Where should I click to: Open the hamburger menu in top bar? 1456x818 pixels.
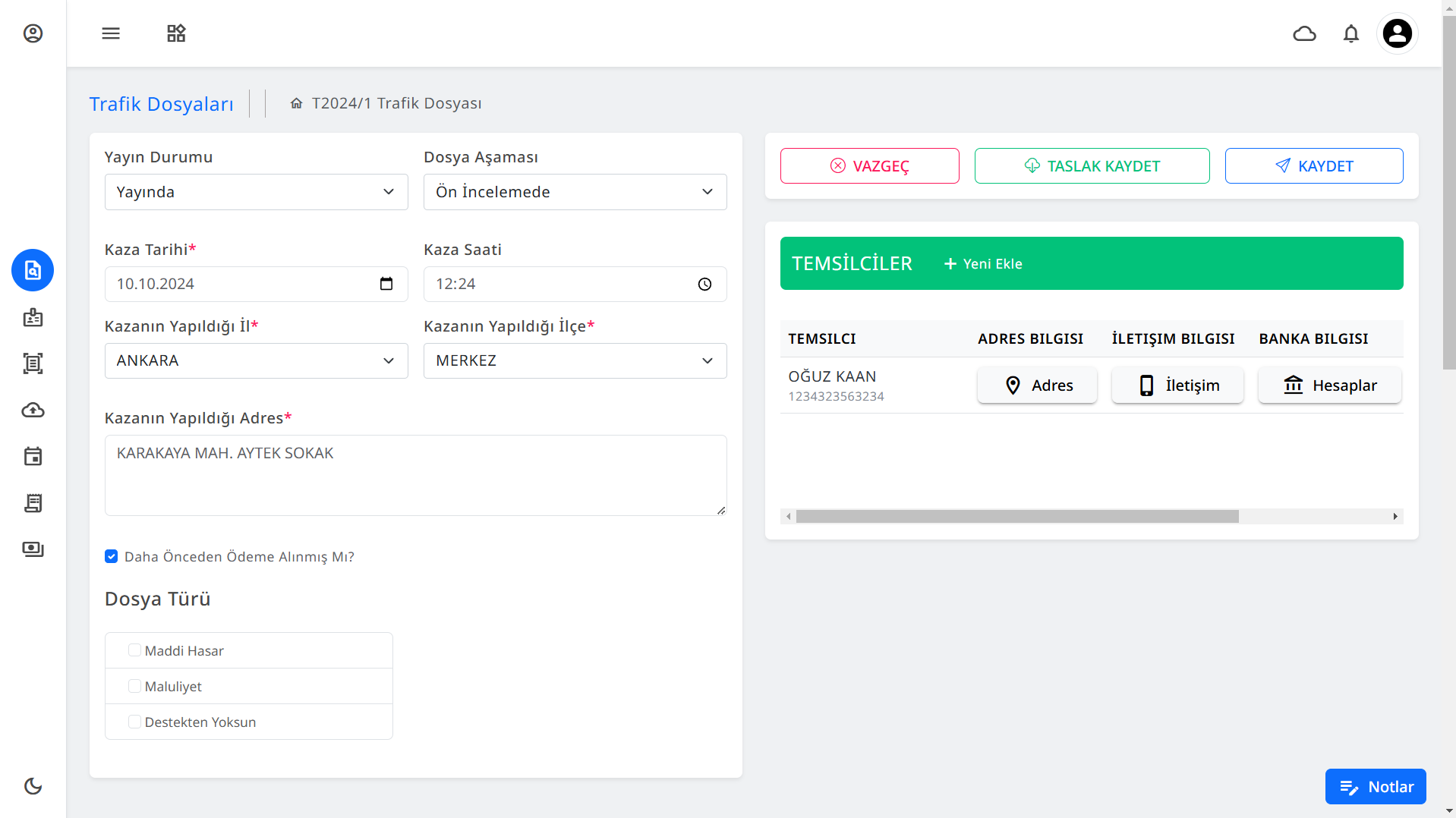(111, 33)
